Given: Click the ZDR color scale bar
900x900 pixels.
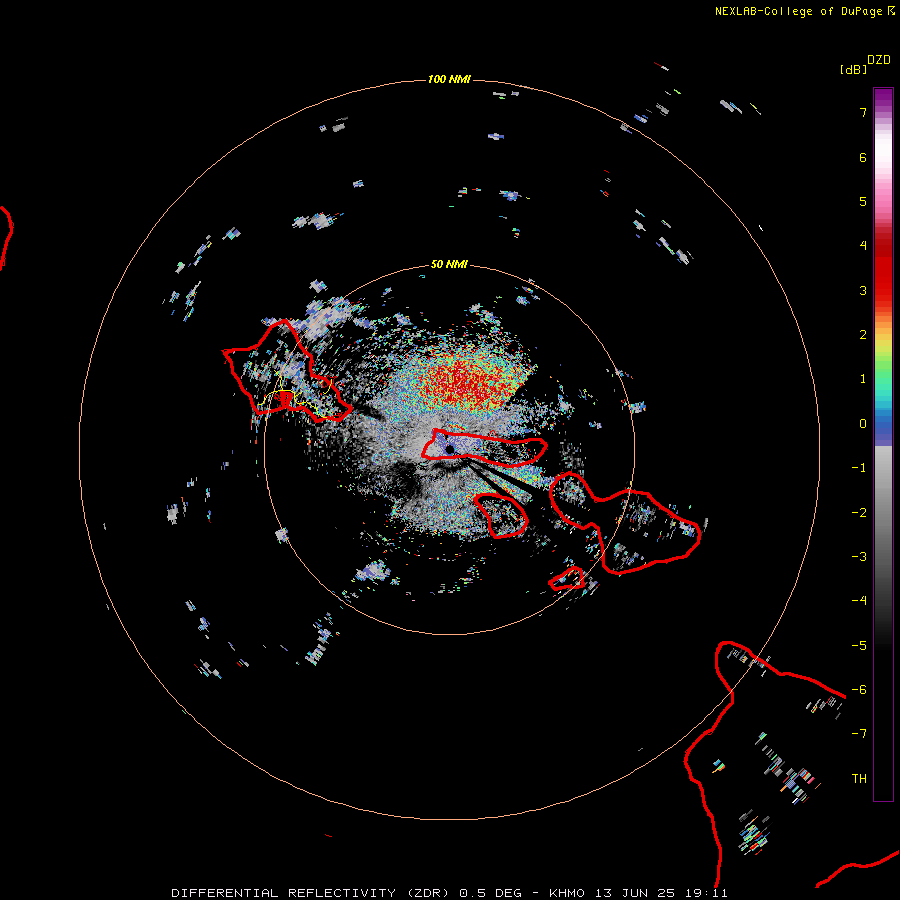Looking at the screenshot, I should coord(883,444).
